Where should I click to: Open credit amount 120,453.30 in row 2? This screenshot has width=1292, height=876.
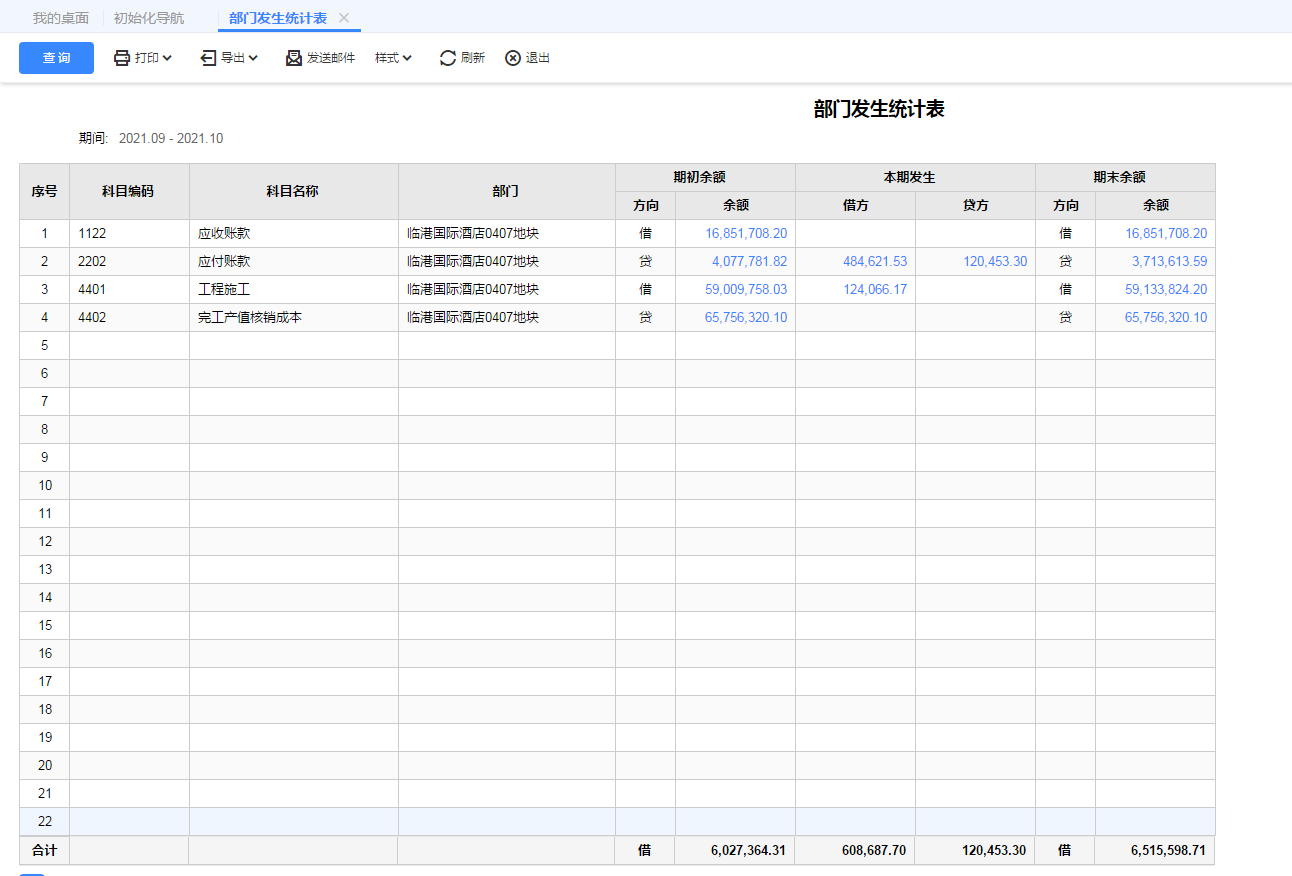[x=995, y=261]
